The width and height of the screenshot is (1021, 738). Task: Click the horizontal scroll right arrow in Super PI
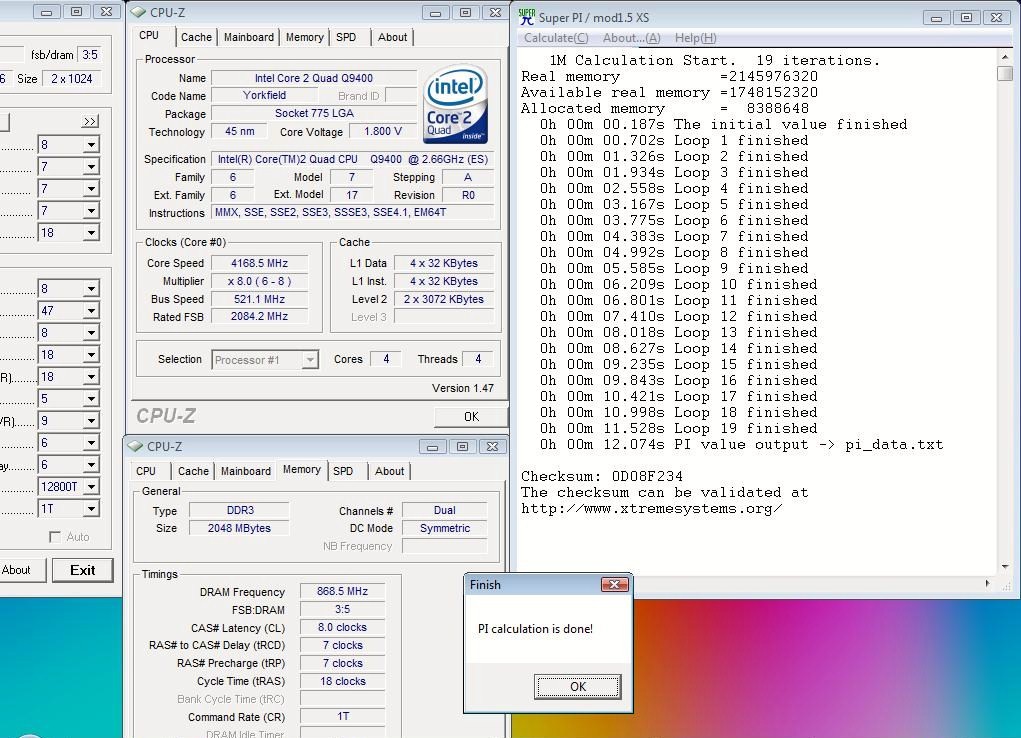coord(988,584)
